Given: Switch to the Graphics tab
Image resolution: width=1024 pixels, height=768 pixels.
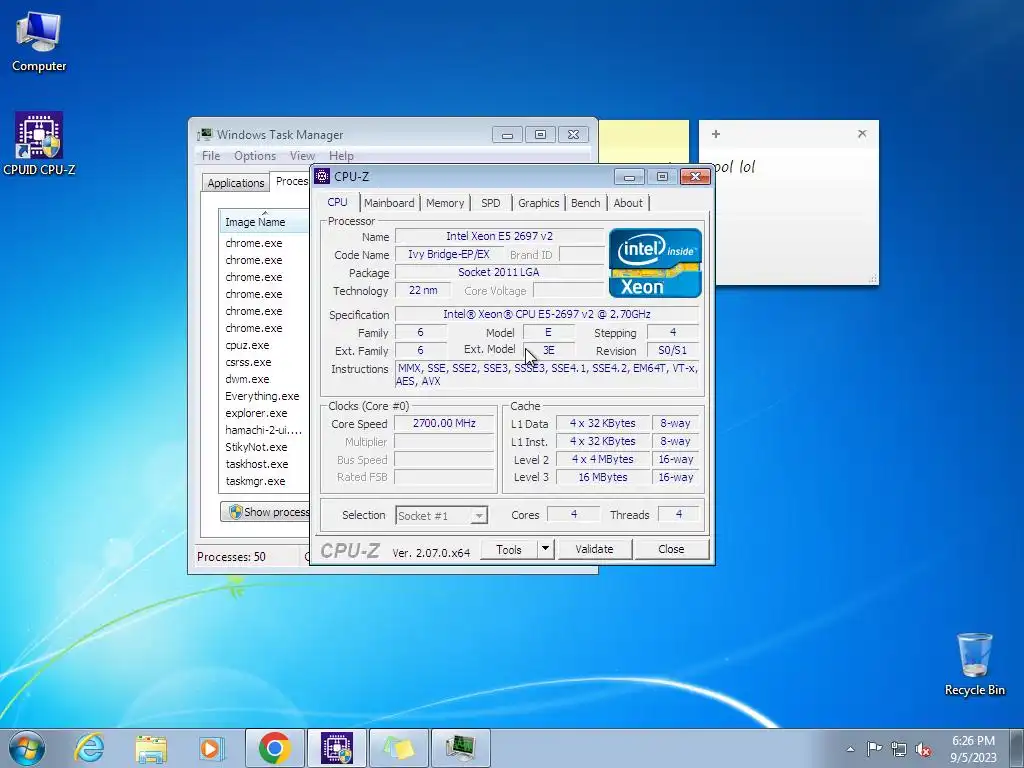Looking at the screenshot, I should pos(539,202).
